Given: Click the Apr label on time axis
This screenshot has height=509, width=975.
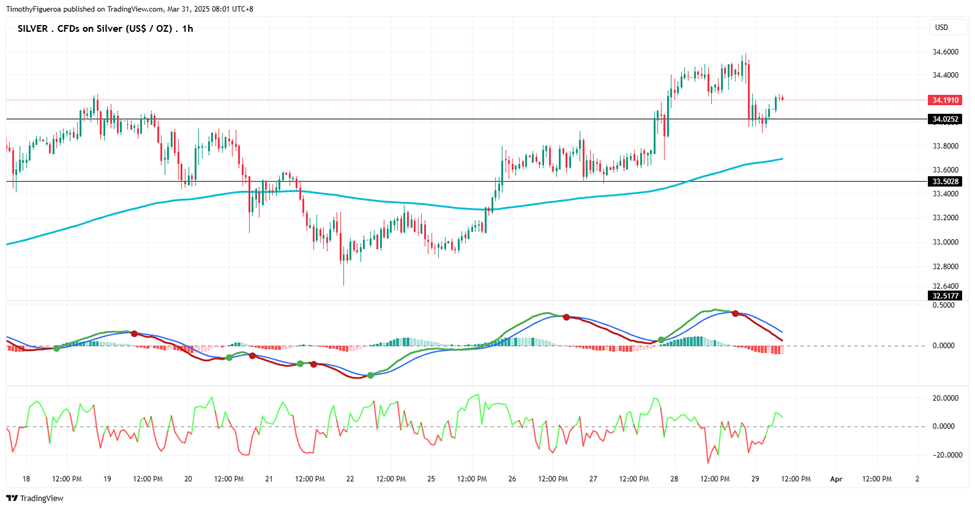Looking at the screenshot, I should coord(836,479).
